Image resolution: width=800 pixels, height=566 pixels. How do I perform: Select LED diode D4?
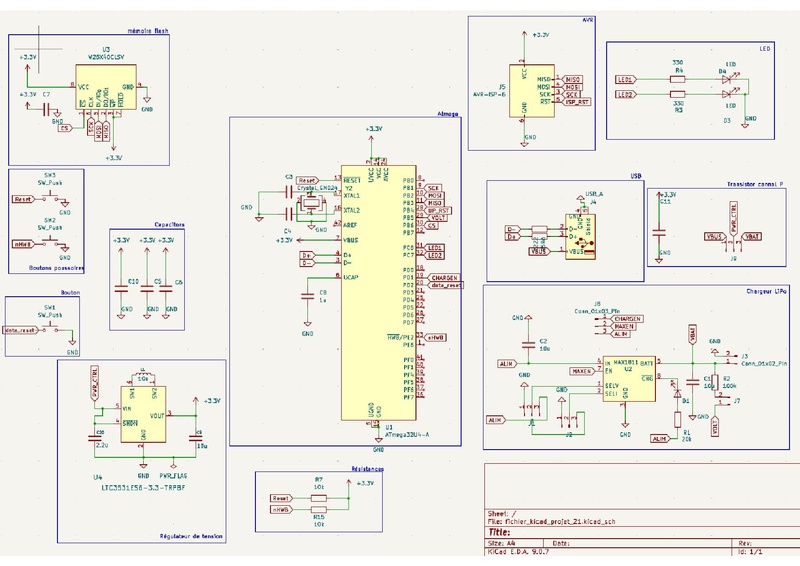(728, 79)
